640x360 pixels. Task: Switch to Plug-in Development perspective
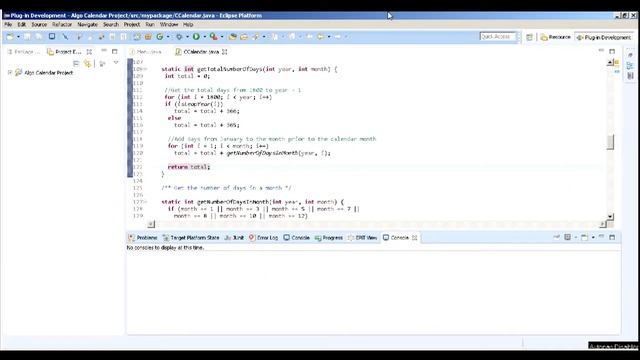(x=603, y=37)
